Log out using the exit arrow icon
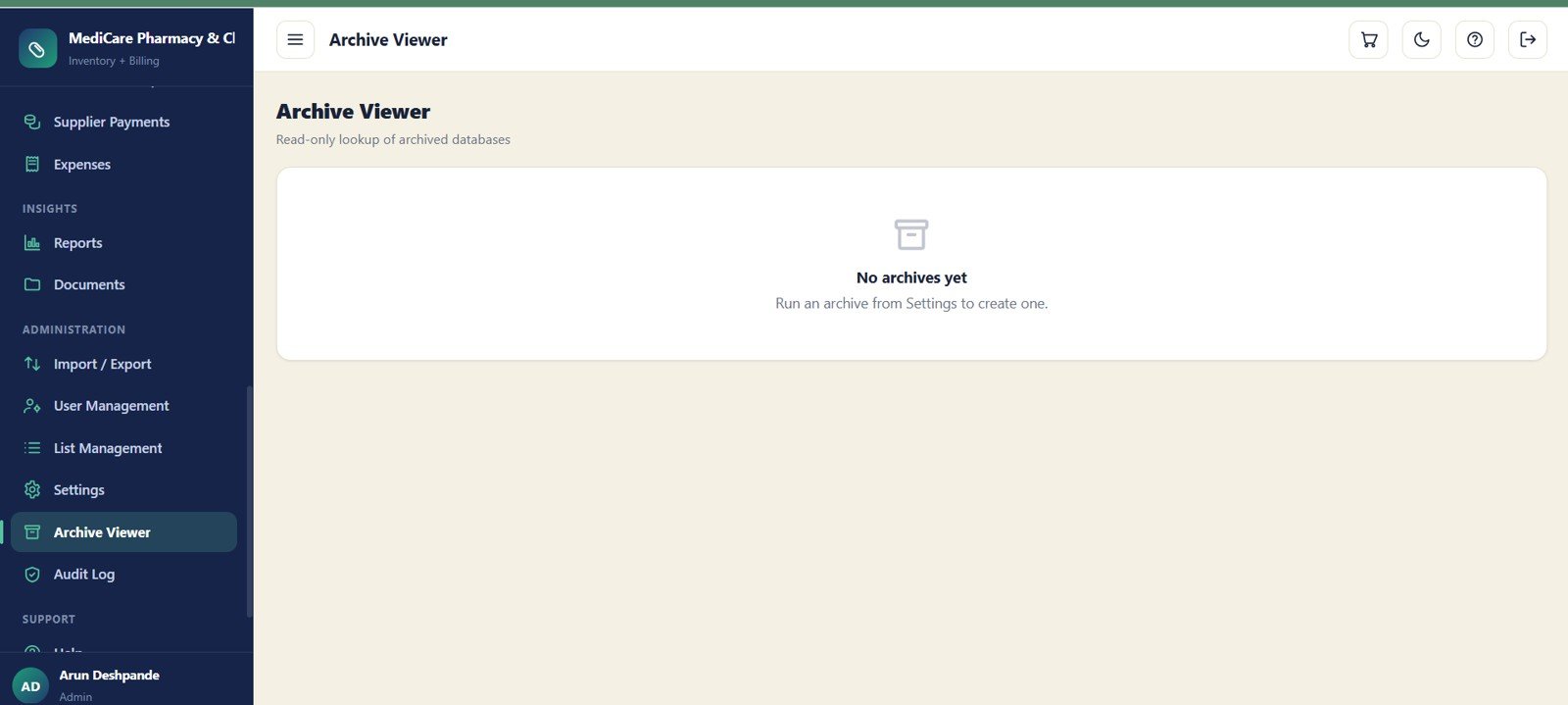Viewport: 1568px width, 705px height. (1528, 40)
